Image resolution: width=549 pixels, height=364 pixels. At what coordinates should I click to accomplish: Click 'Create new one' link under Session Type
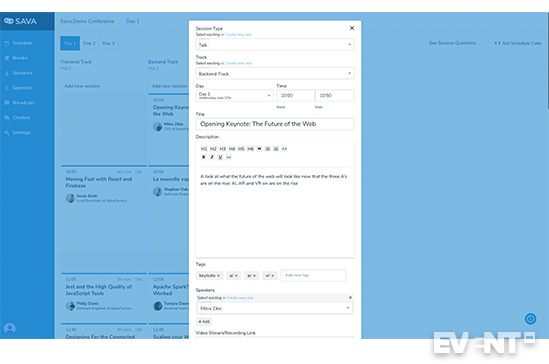click(238, 35)
